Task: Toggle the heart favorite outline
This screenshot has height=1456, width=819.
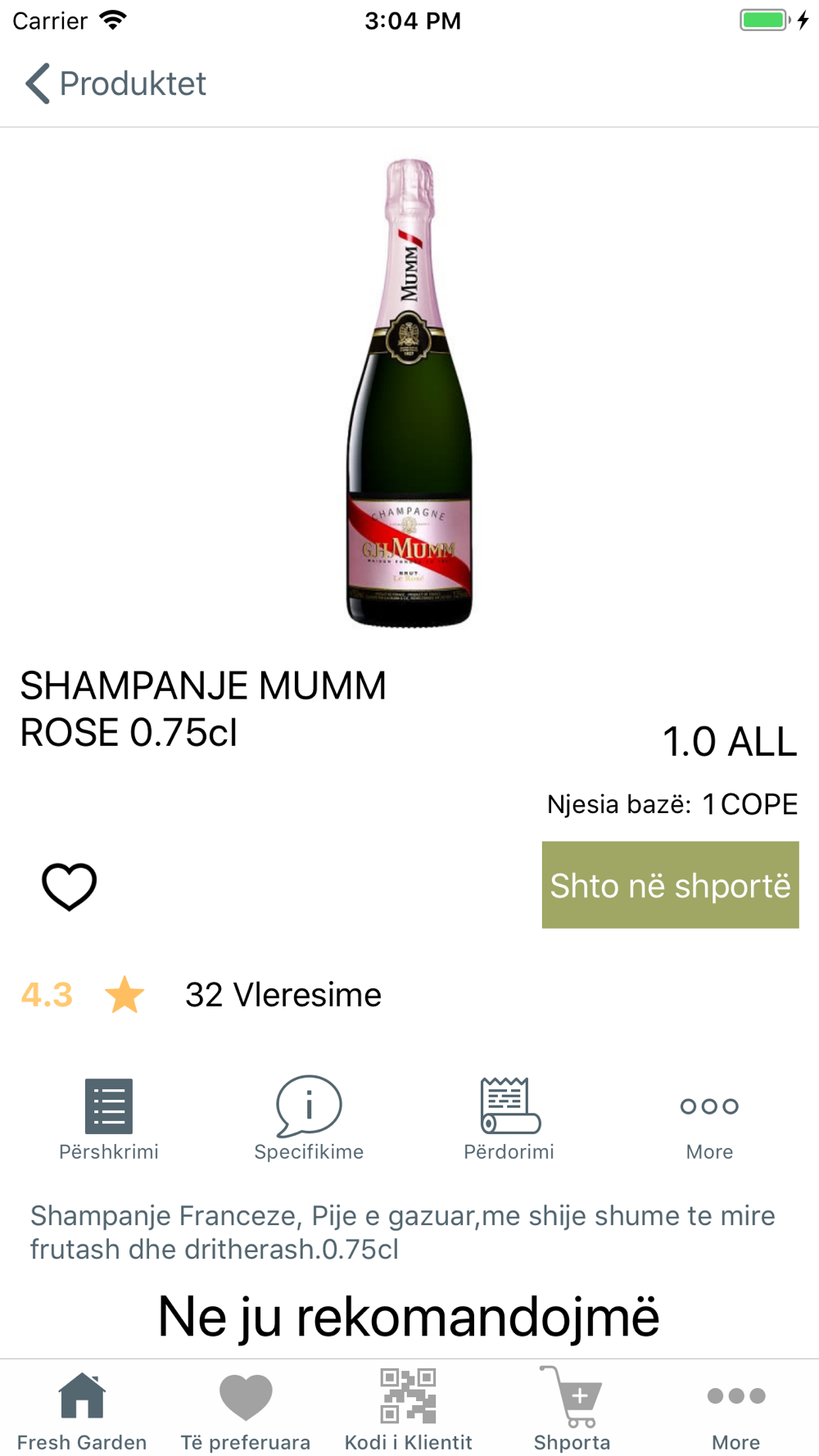Action: click(70, 886)
